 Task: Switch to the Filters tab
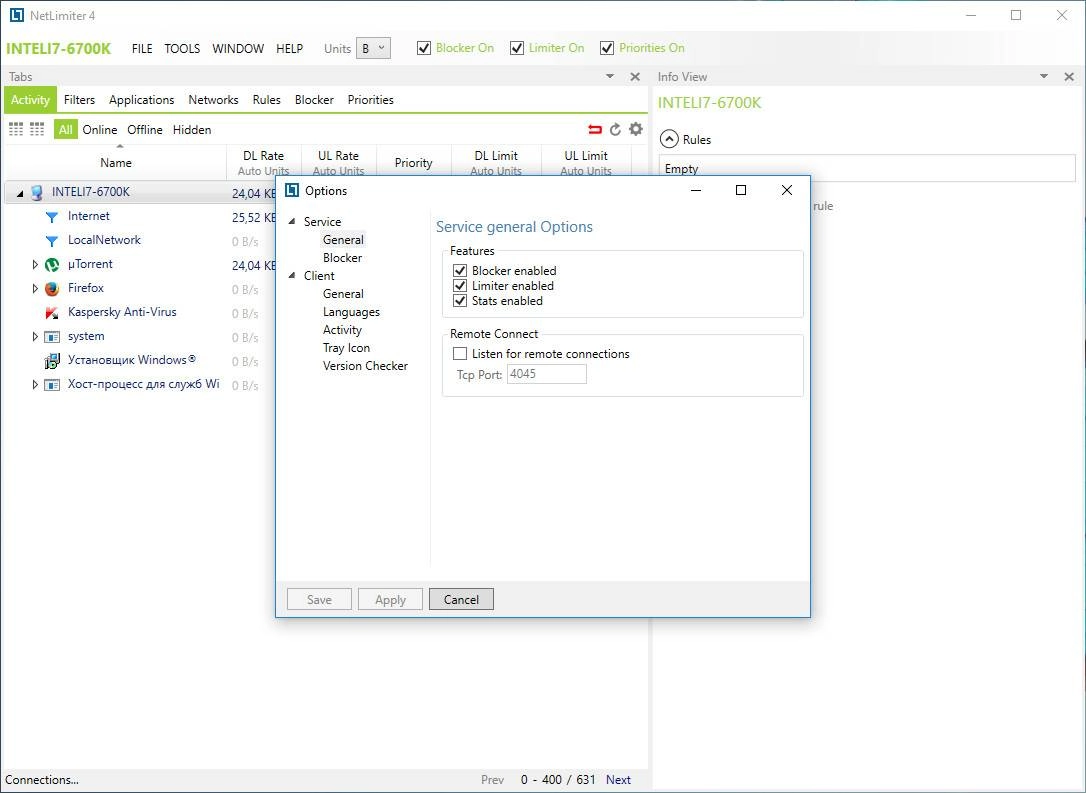(80, 100)
